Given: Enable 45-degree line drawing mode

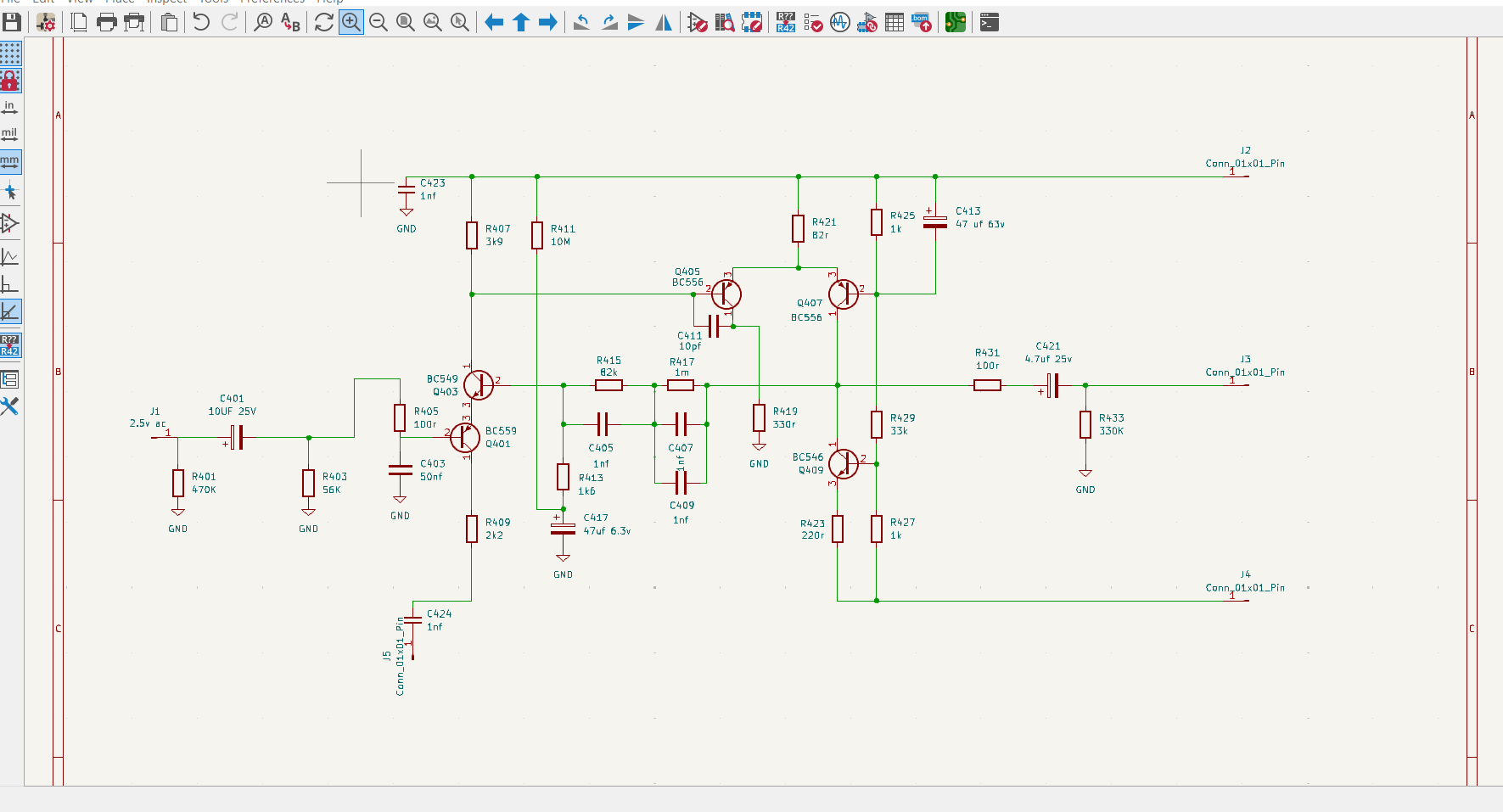Looking at the screenshot, I should (x=10, y=311).
